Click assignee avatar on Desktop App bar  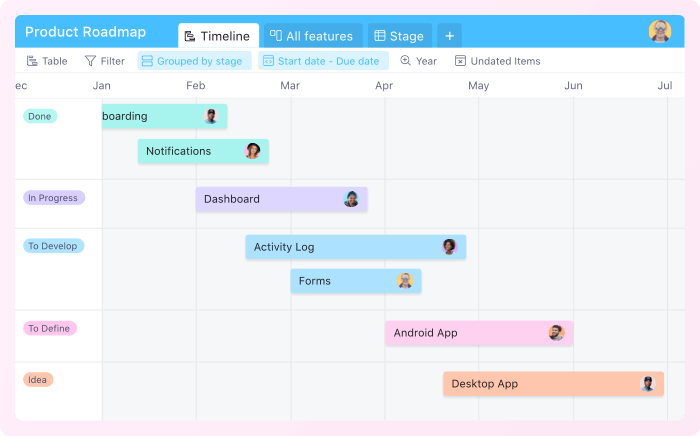648,383
